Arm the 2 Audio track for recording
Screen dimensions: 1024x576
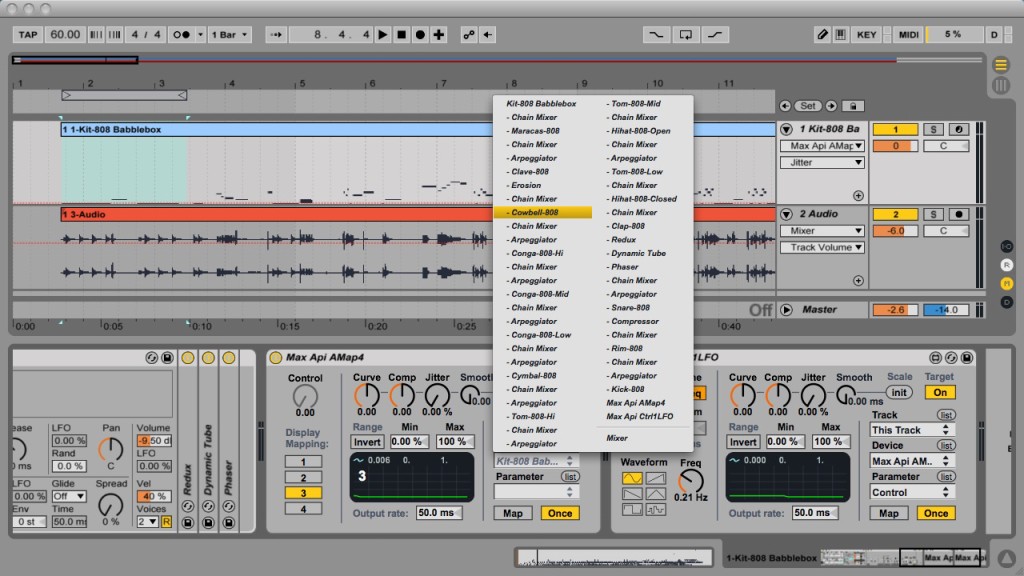click(x=958, y=214)
